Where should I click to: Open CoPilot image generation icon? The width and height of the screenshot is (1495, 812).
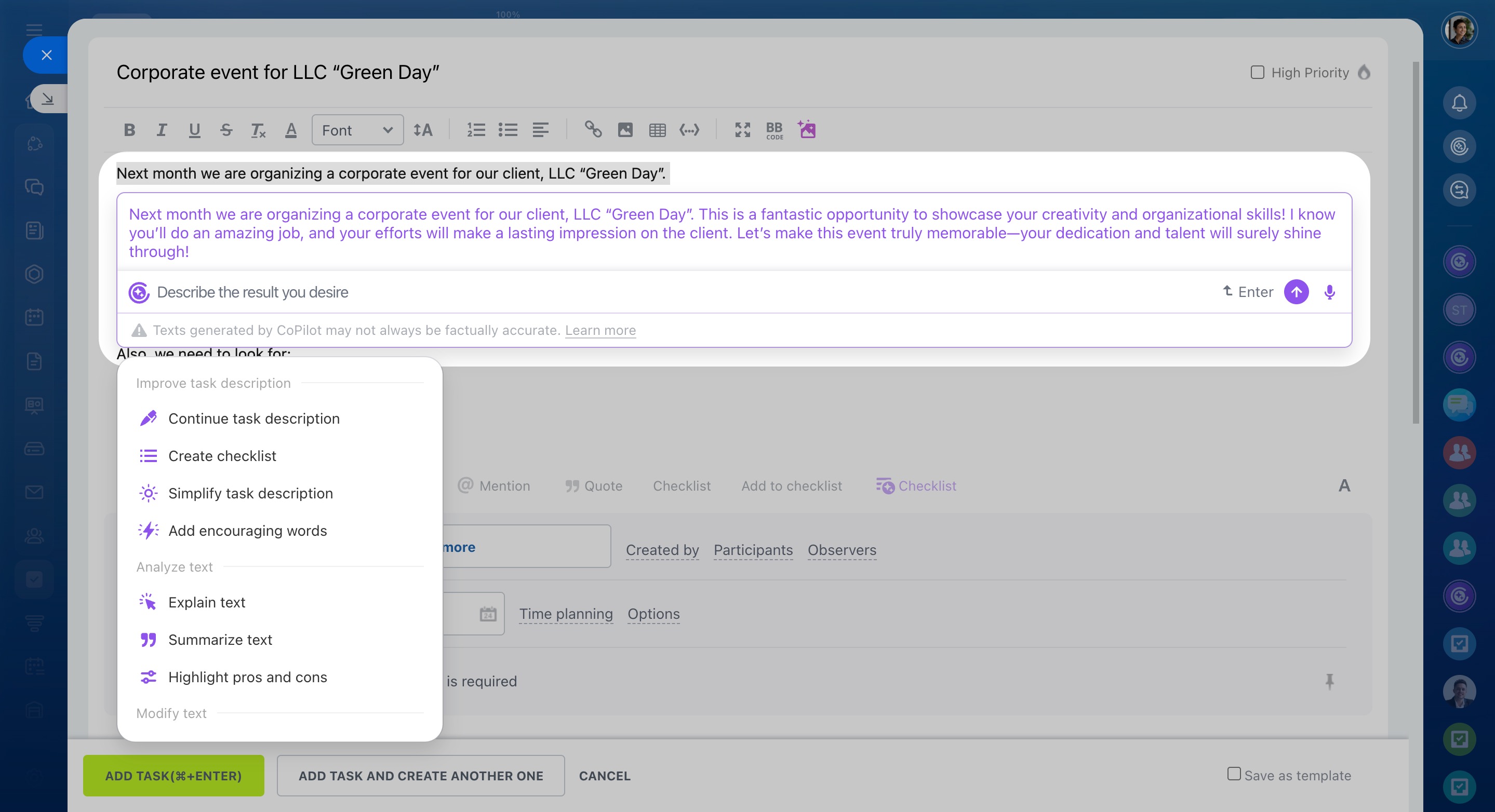(807, 129)
